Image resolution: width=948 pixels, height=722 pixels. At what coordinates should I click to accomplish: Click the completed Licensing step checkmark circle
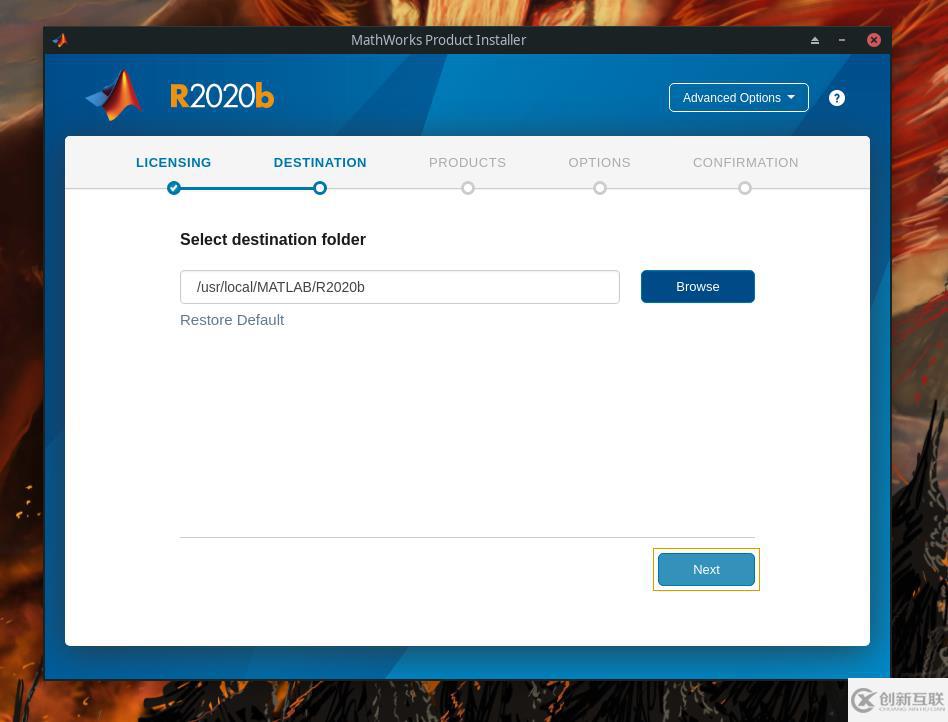(174, 188)
